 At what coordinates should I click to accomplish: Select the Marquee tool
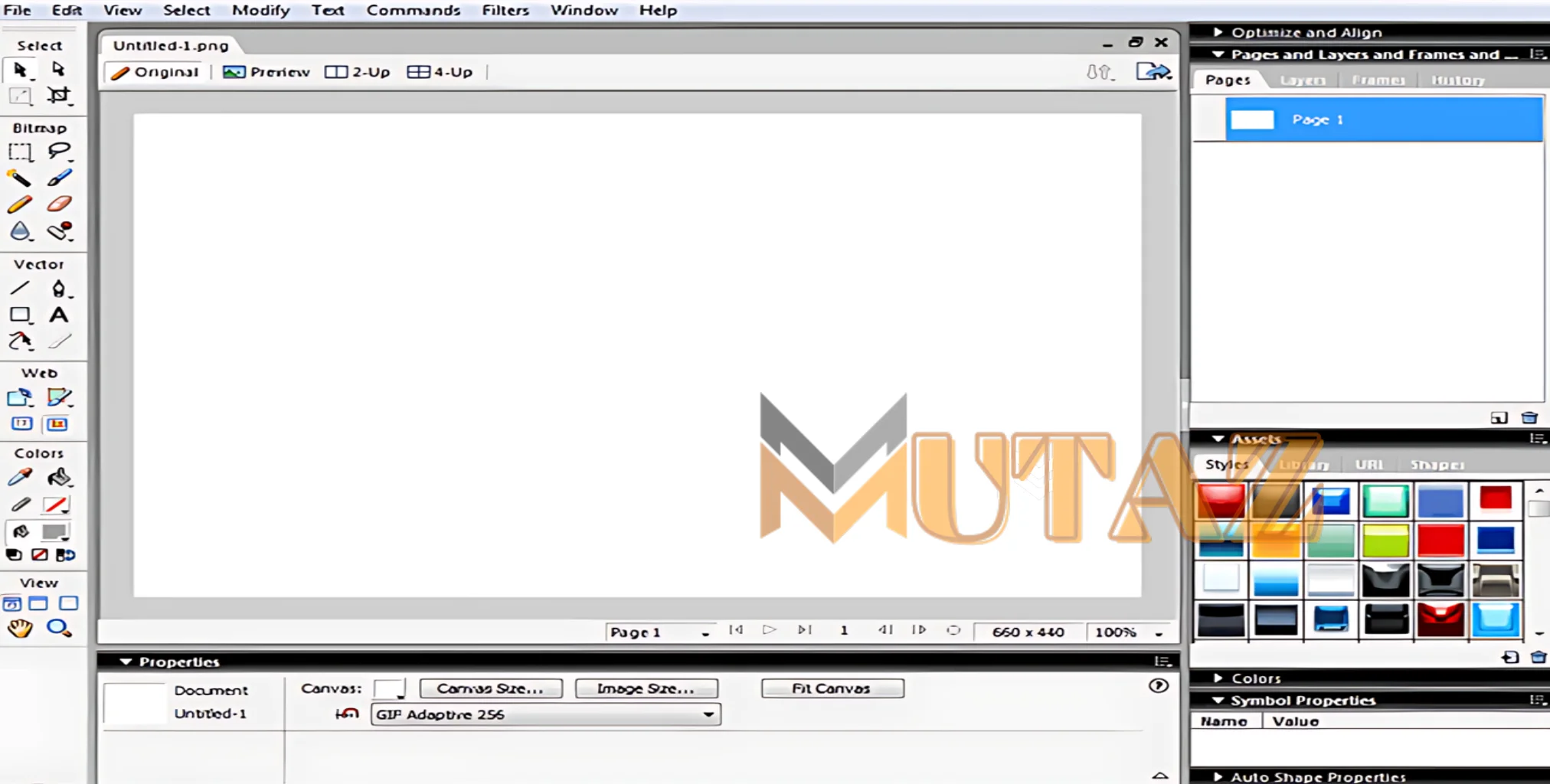tap(20, 152)
